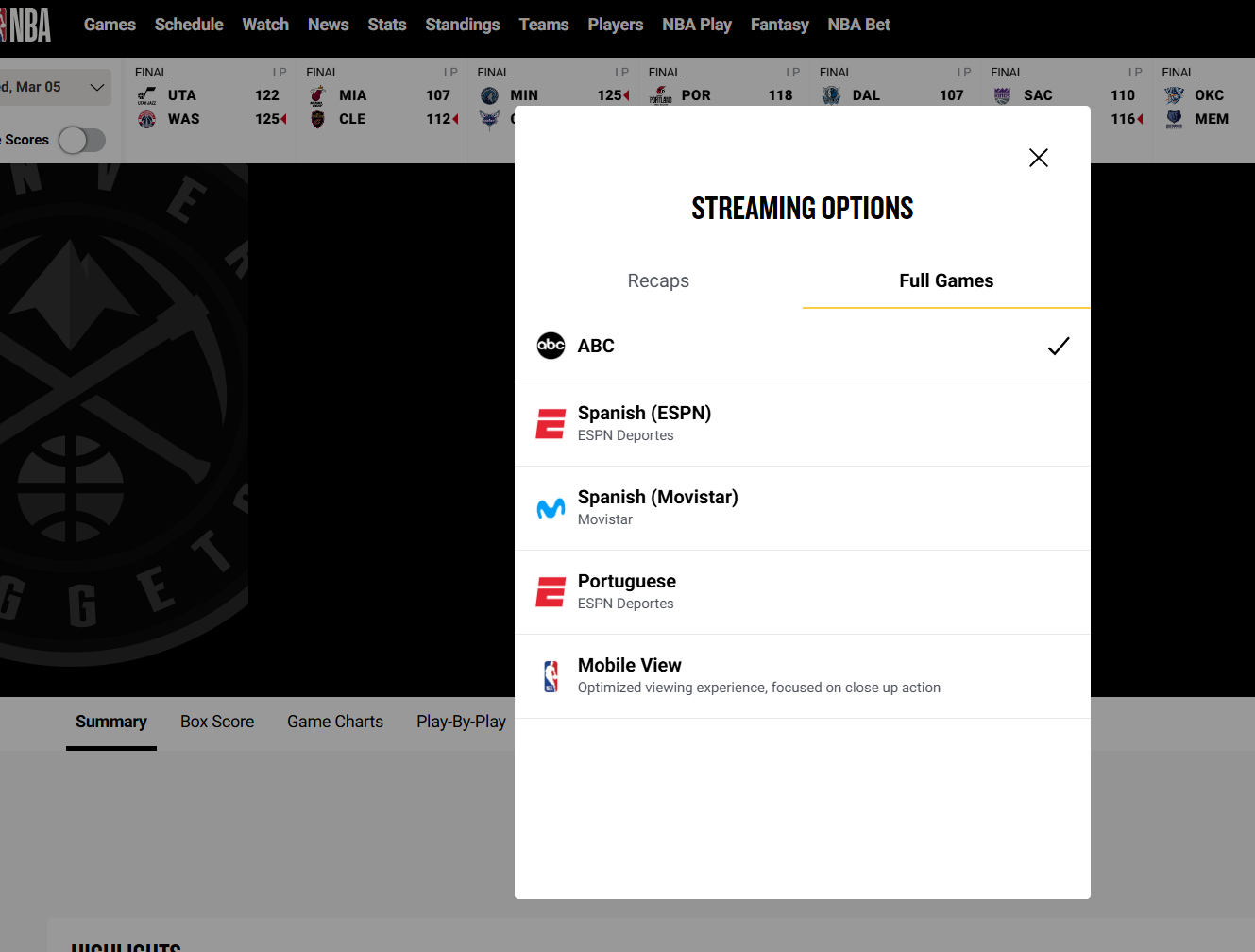The width and height of the screenshot is (1255, 952).
Task: Open the Play-By-Play tab
Action: pyautogui.click(x=461, y=722)
